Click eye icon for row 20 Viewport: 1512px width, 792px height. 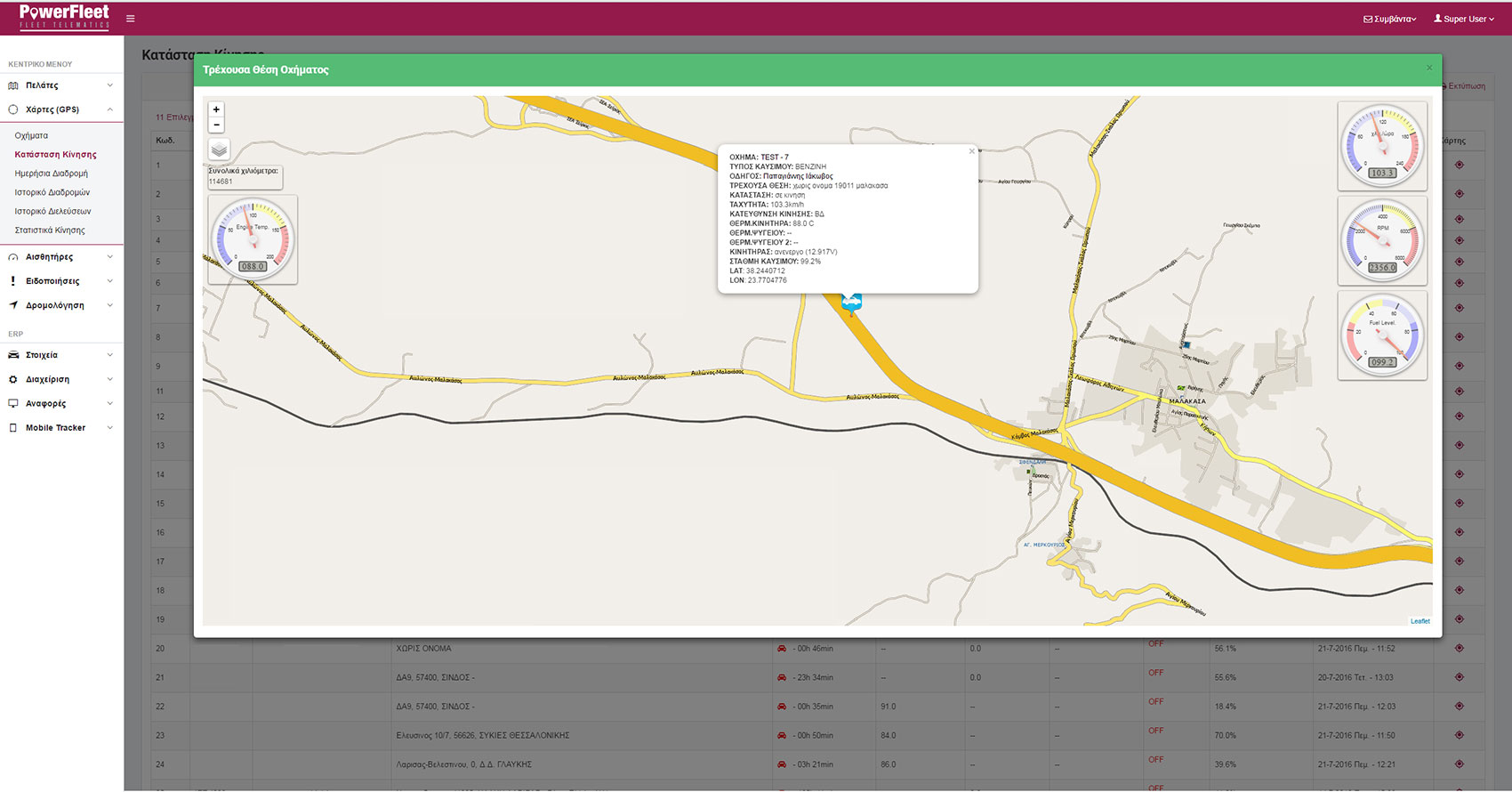pyautogui.click(x=1459, y=648)
